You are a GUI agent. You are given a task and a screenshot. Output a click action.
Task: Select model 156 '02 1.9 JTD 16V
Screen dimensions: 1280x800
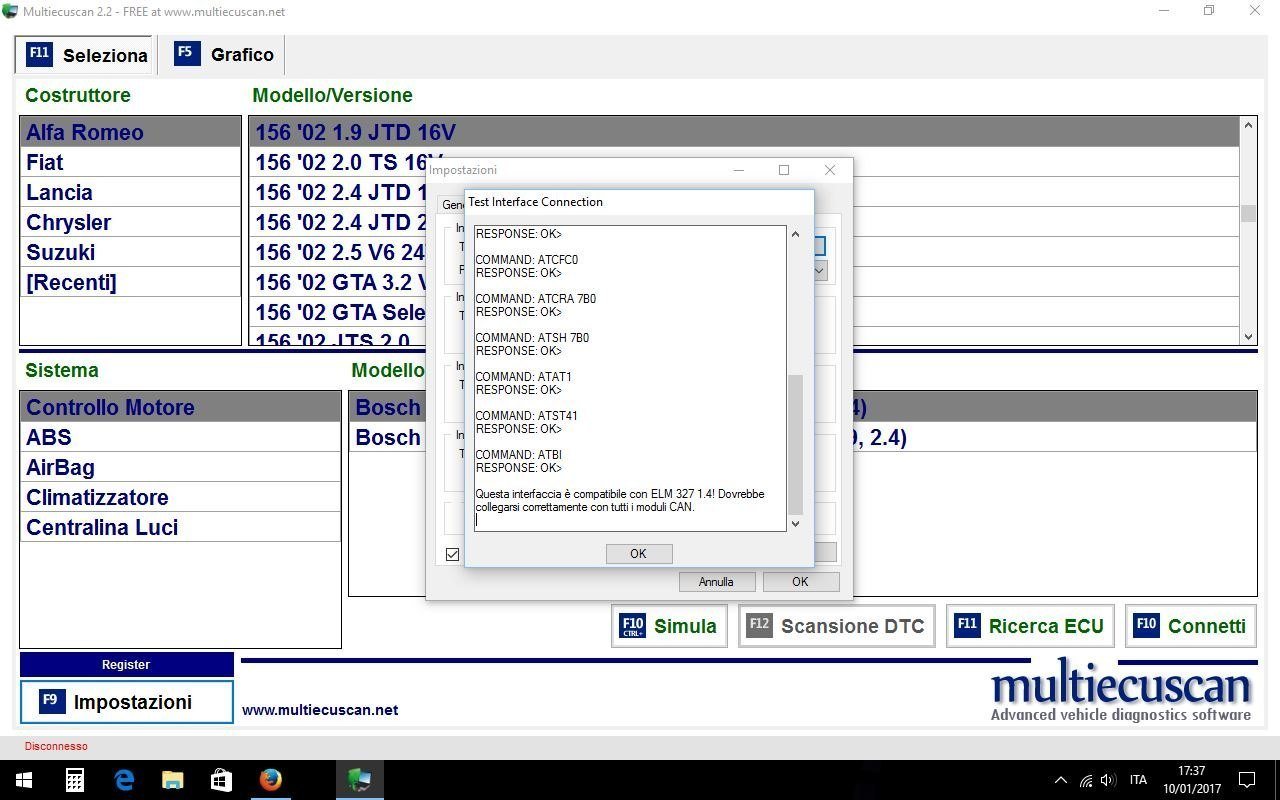(744, 132)
